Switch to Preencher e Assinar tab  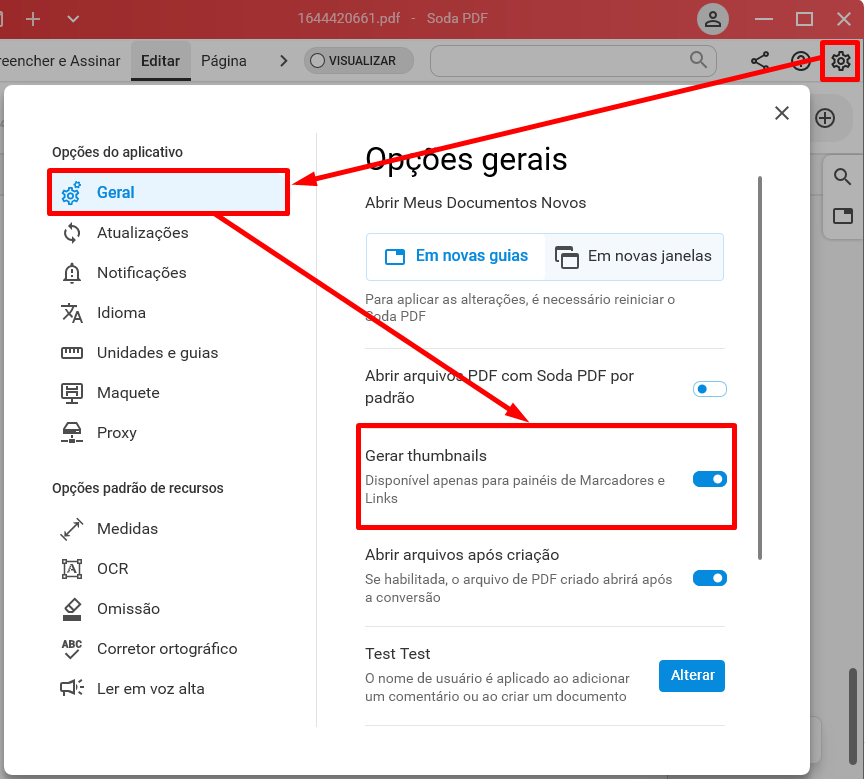[x=60, y=61]
